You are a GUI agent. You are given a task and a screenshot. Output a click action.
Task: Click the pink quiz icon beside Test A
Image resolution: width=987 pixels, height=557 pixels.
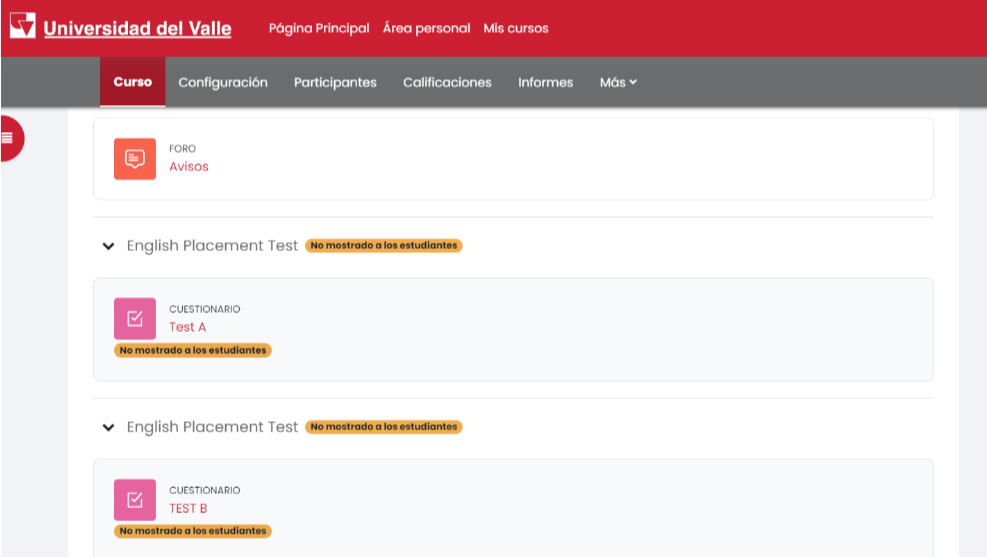coord(135,319)
